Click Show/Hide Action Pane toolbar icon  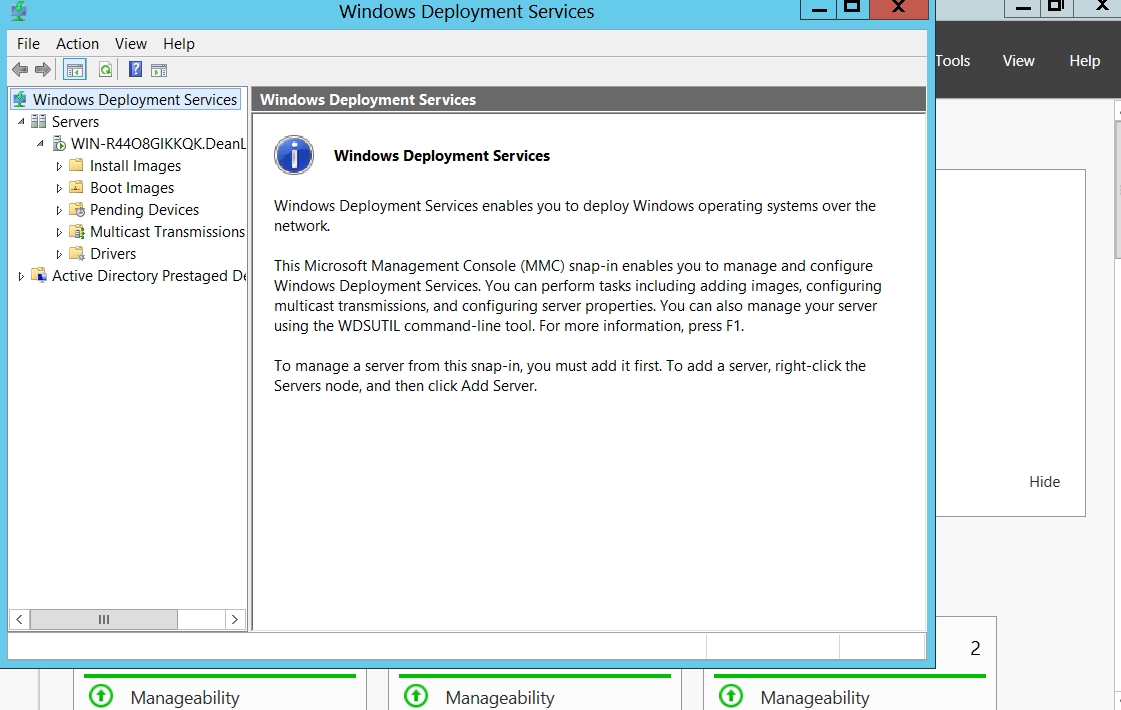[x=159, y=70]
